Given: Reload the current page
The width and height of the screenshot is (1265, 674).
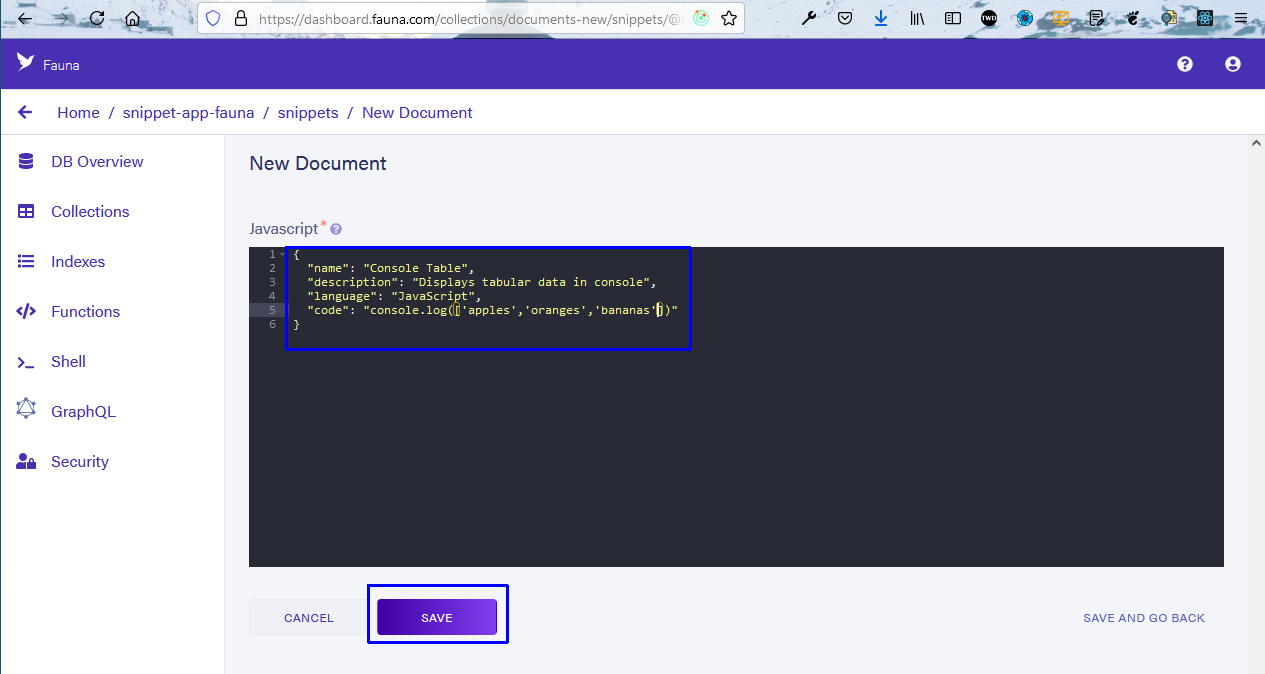Looking at the screenshot, I should [97, 18].
